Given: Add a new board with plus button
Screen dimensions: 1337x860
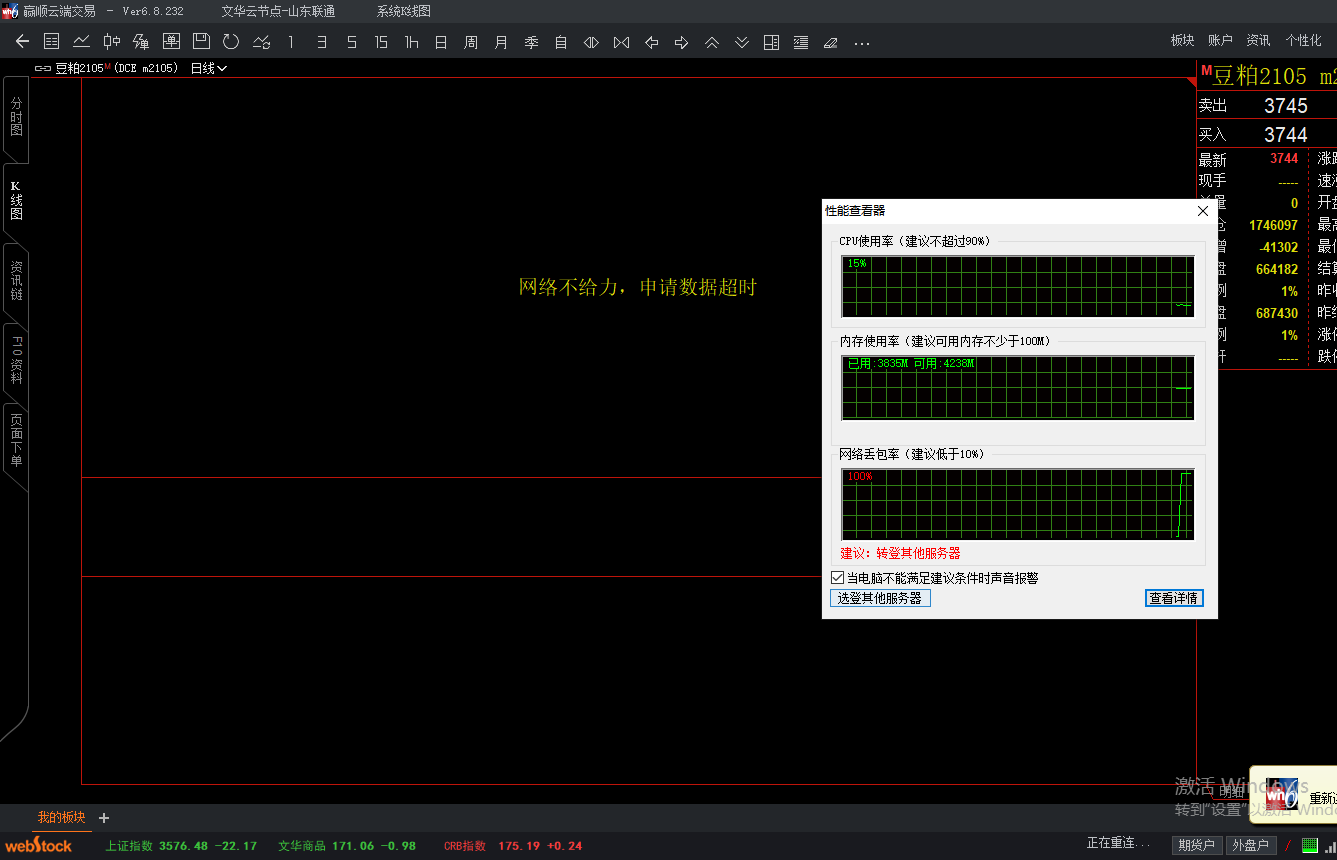Looking at the screenshot, I should pos(104,818).
